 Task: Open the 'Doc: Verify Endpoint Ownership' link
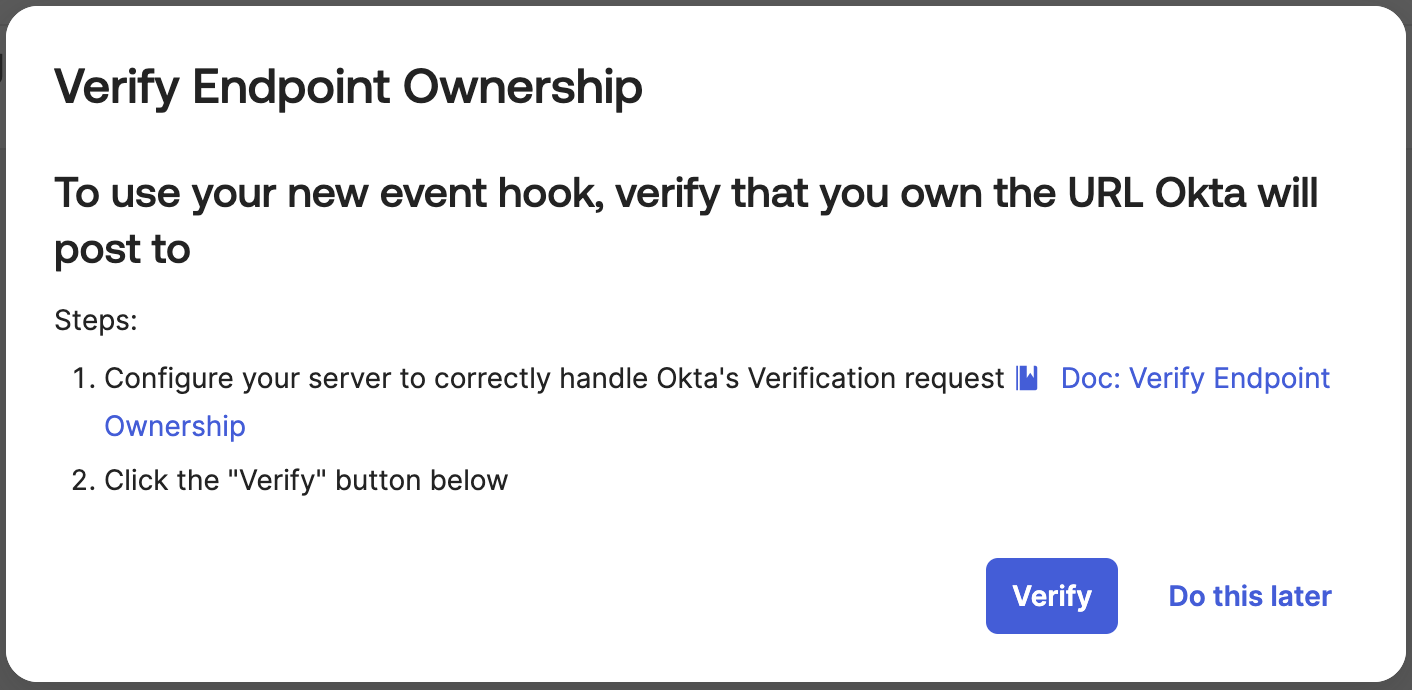click(1195, 378)
